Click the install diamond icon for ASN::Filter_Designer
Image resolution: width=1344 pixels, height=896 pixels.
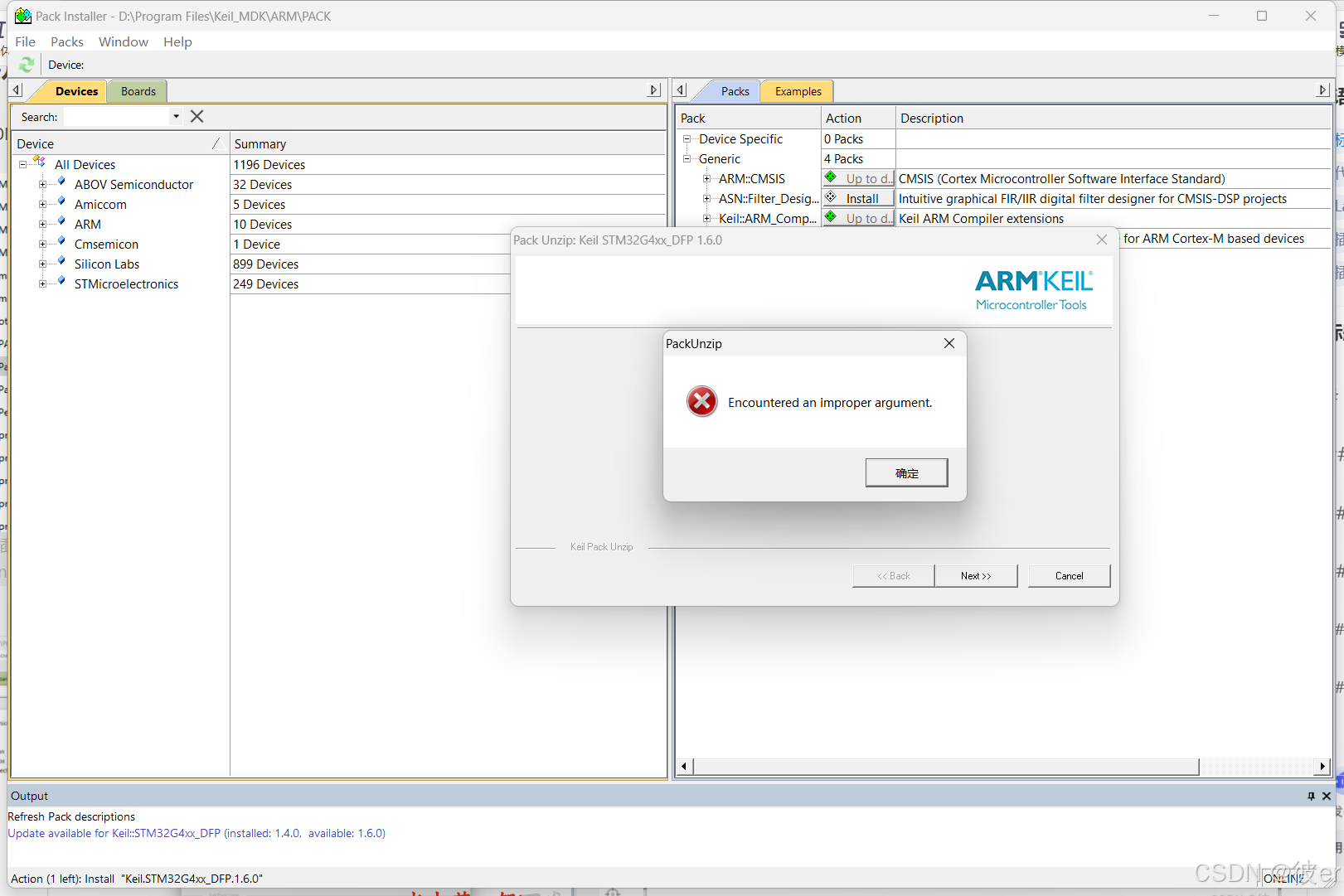(831, 197)
